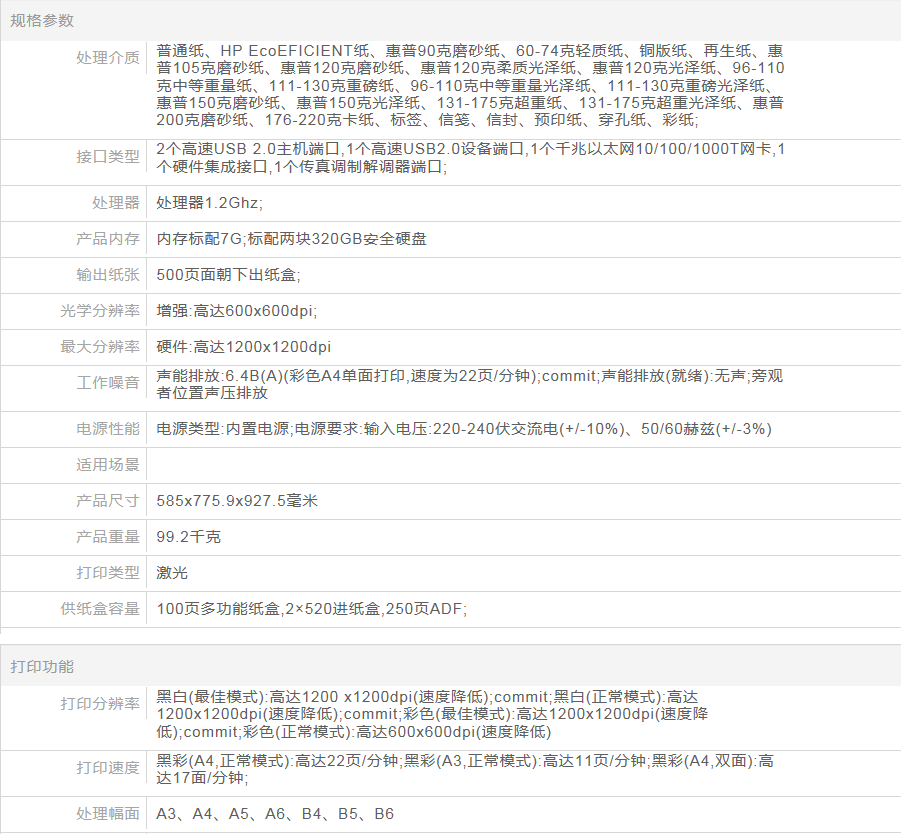Click the 处理幅面 value A3、A4、A5 list

(275, 814)
